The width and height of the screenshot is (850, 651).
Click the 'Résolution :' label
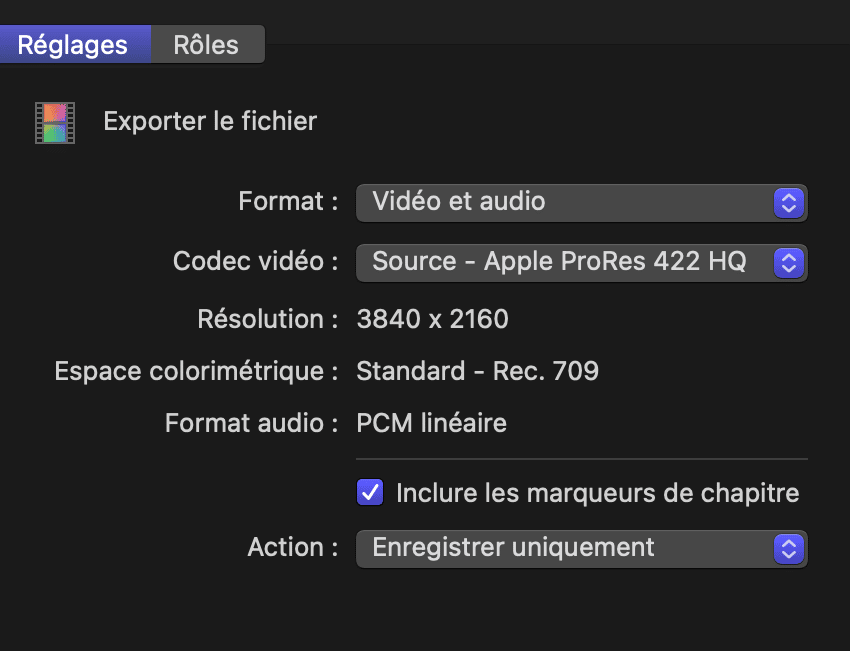[268, 319]
